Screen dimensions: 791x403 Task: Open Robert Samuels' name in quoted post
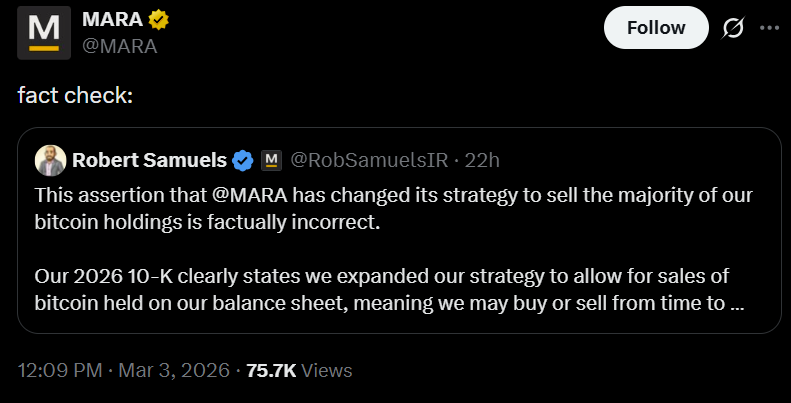[148, 160]
